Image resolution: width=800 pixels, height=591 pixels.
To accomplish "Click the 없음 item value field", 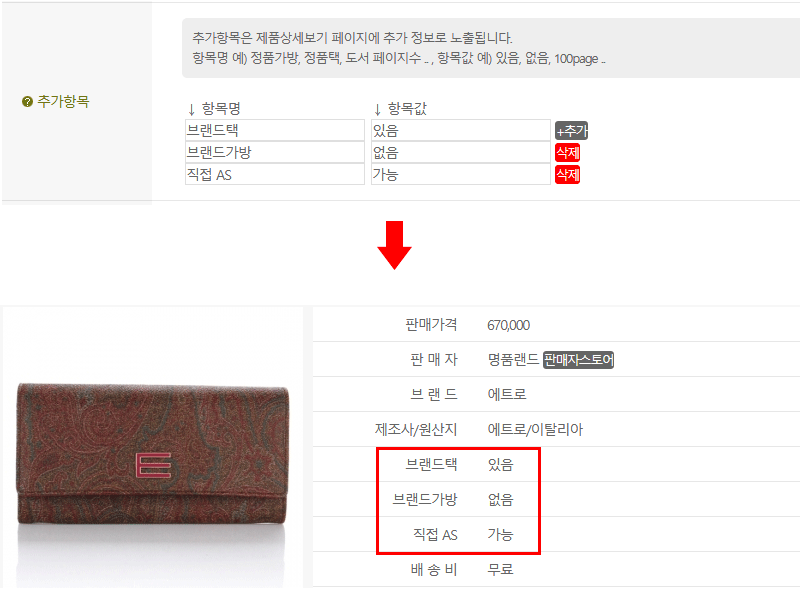I will (x=461, y=152).
